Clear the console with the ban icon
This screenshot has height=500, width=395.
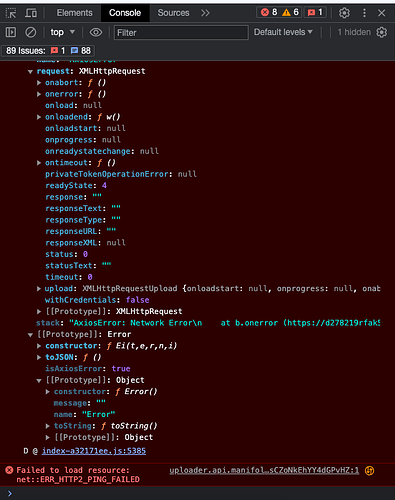coord(31,32)
